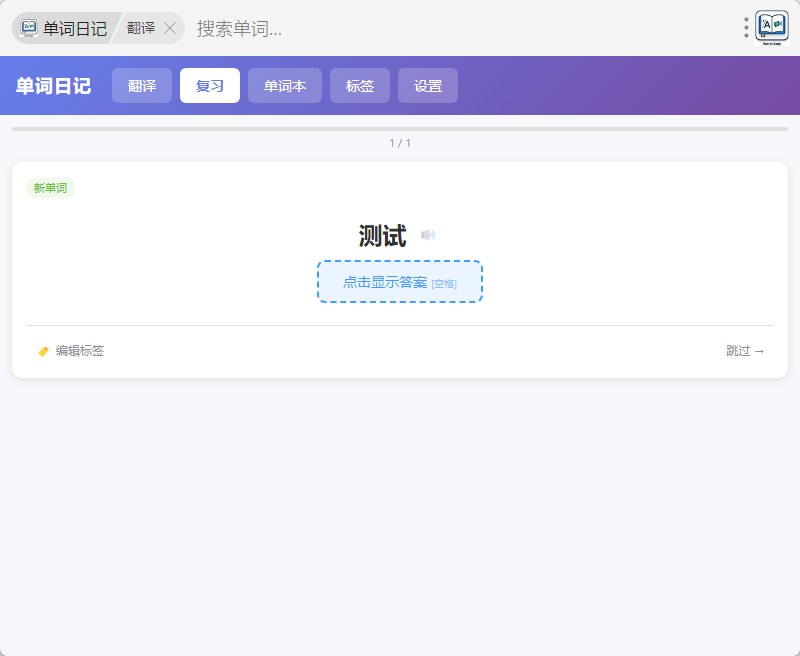
Task: Open the three-dot menu at top right
Action: pyautogui.click(x=746, y=28)
